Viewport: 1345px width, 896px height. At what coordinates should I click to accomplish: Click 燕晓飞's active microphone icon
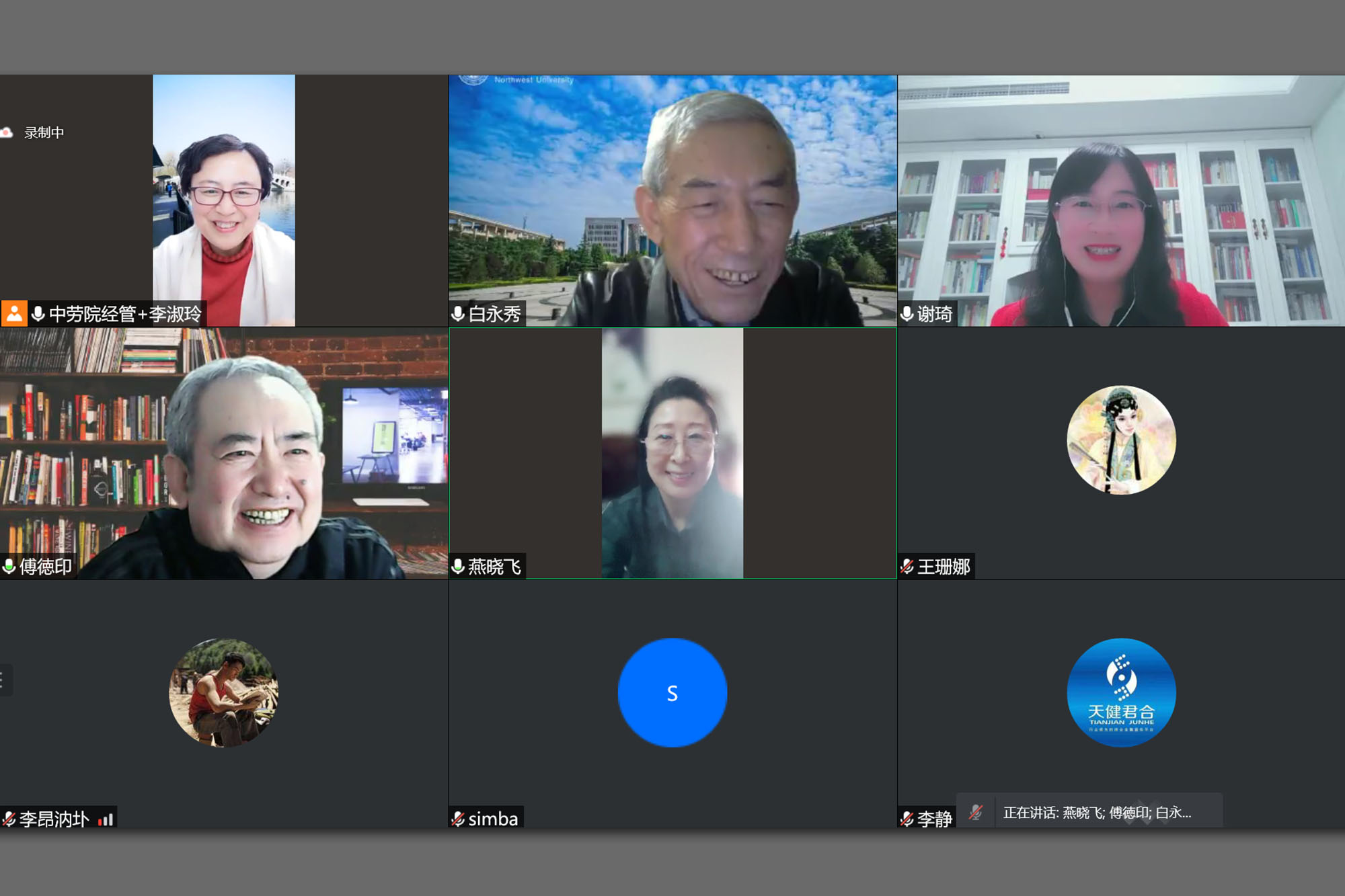point(458,567)
